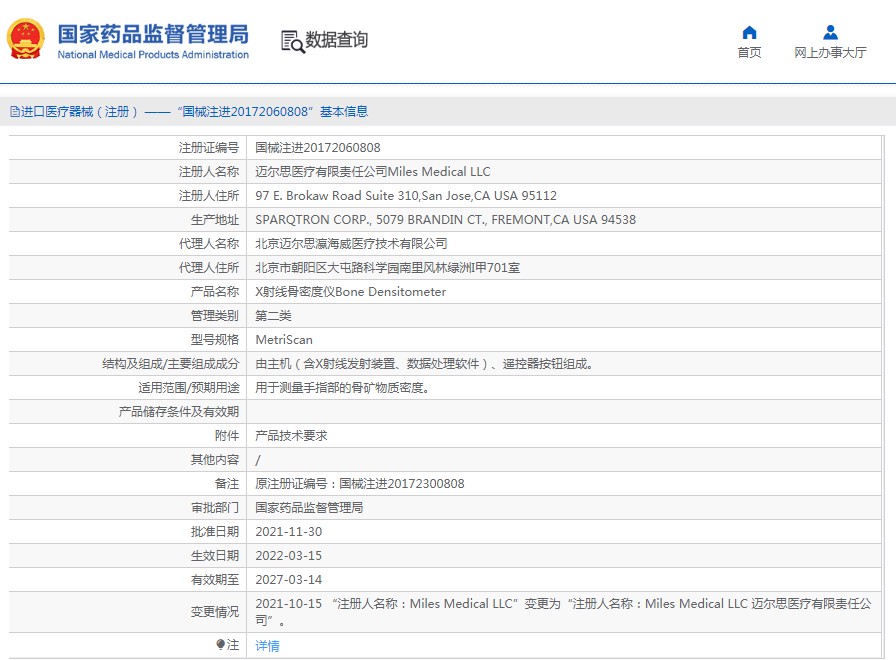Screen dimensions: 896x660
Task: Click attachment value 产品技术要求
Action: pyautogui.click(x=291, y=436)
